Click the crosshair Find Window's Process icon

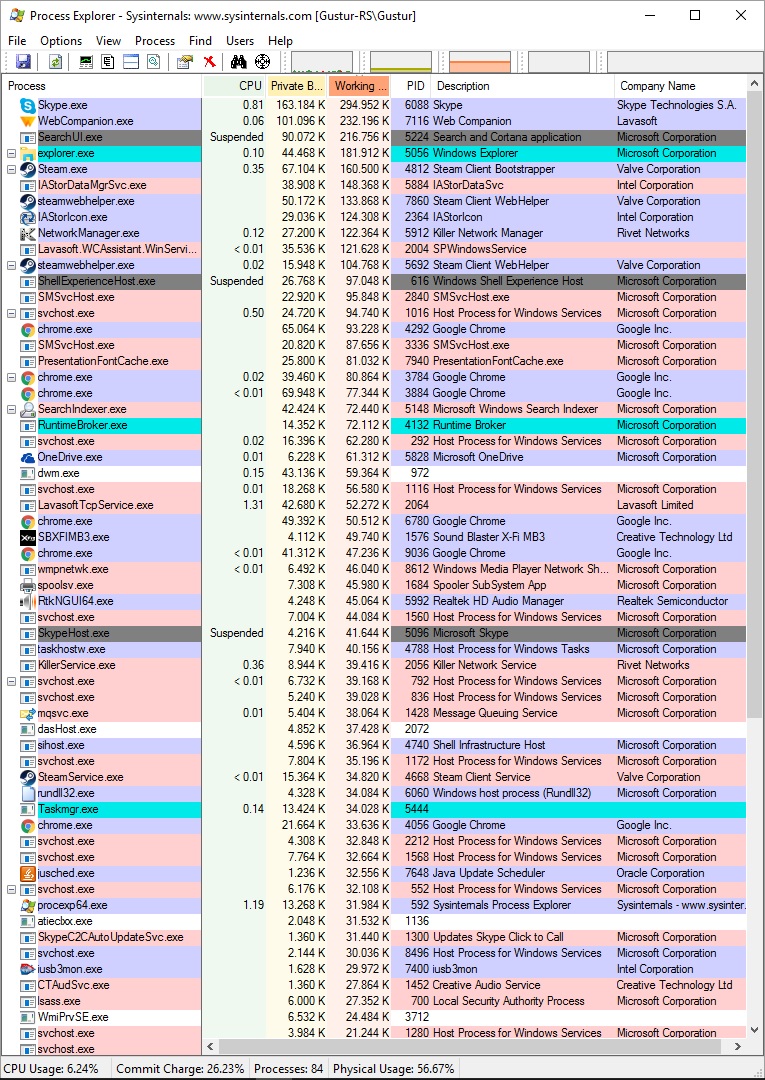tap(263, 62)
